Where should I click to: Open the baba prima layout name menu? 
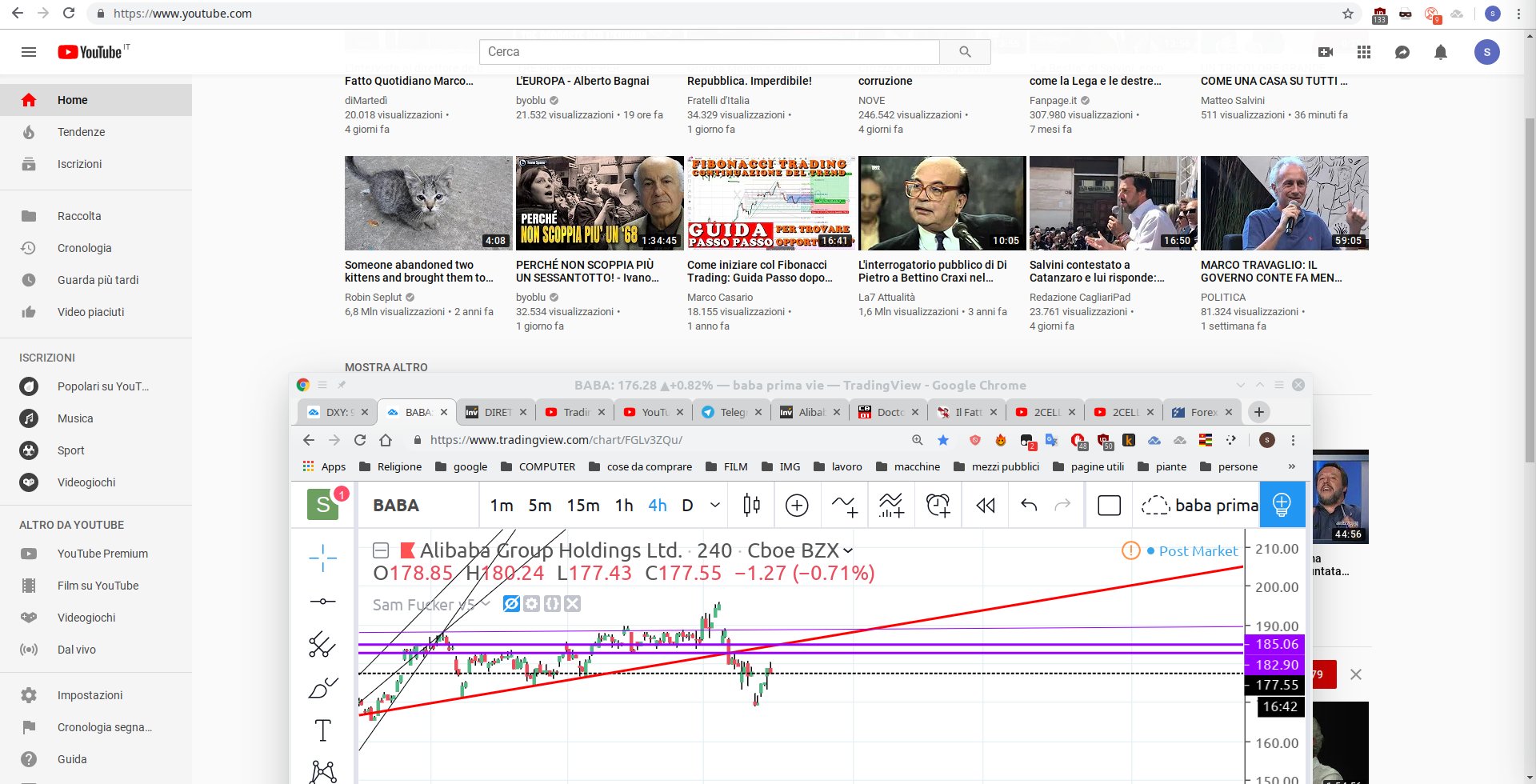point(1199,505)
